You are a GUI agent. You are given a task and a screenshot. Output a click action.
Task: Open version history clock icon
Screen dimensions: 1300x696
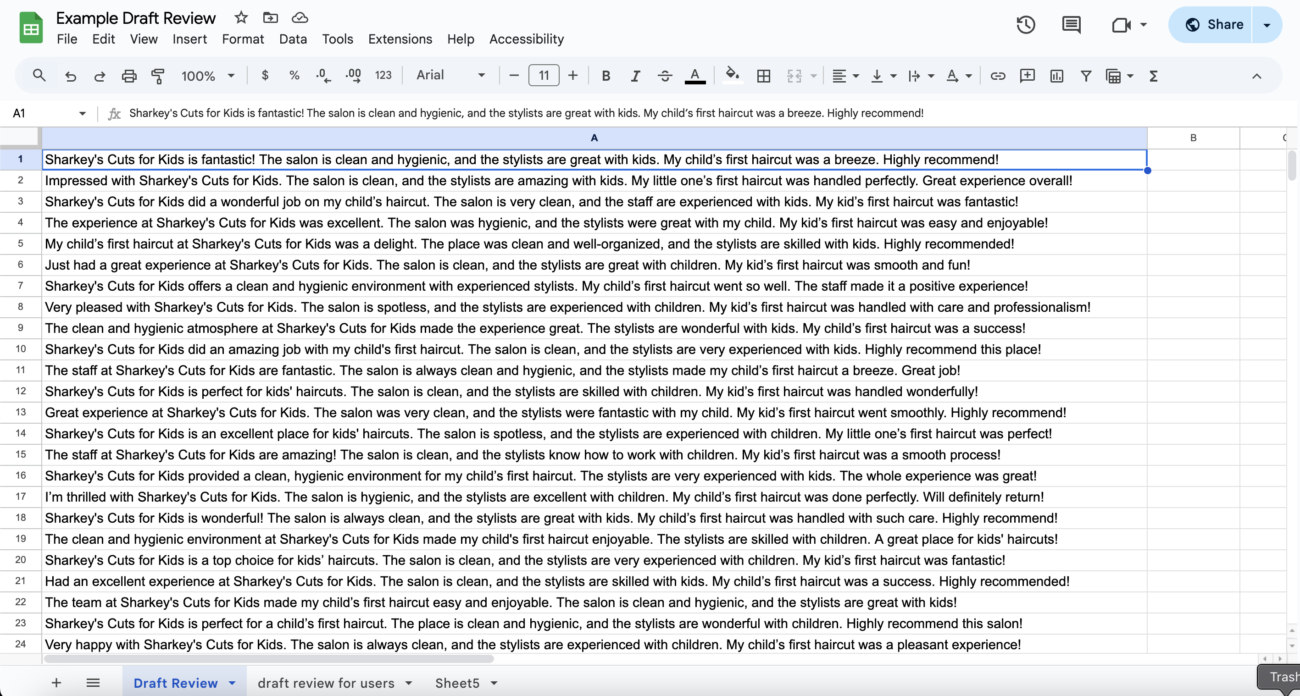tap(1025, 25)
